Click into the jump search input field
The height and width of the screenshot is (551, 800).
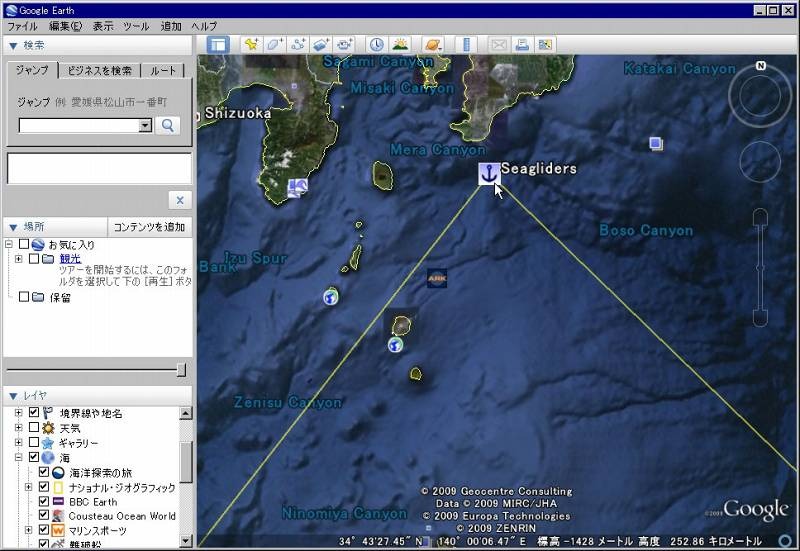tap(79, 126)
